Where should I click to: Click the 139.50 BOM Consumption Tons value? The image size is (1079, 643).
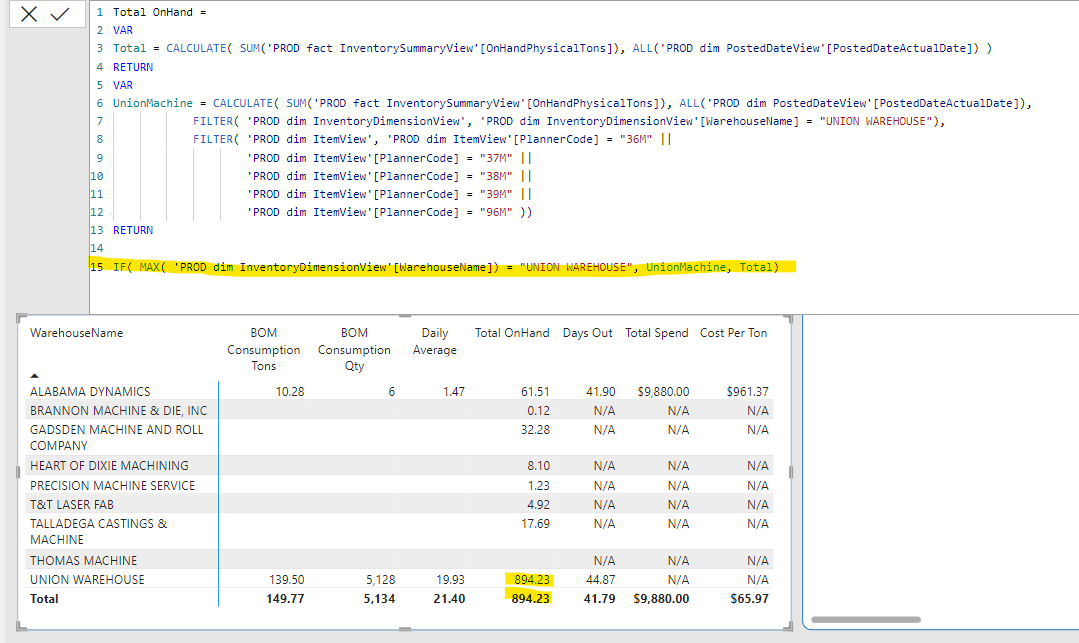[286, 580]
